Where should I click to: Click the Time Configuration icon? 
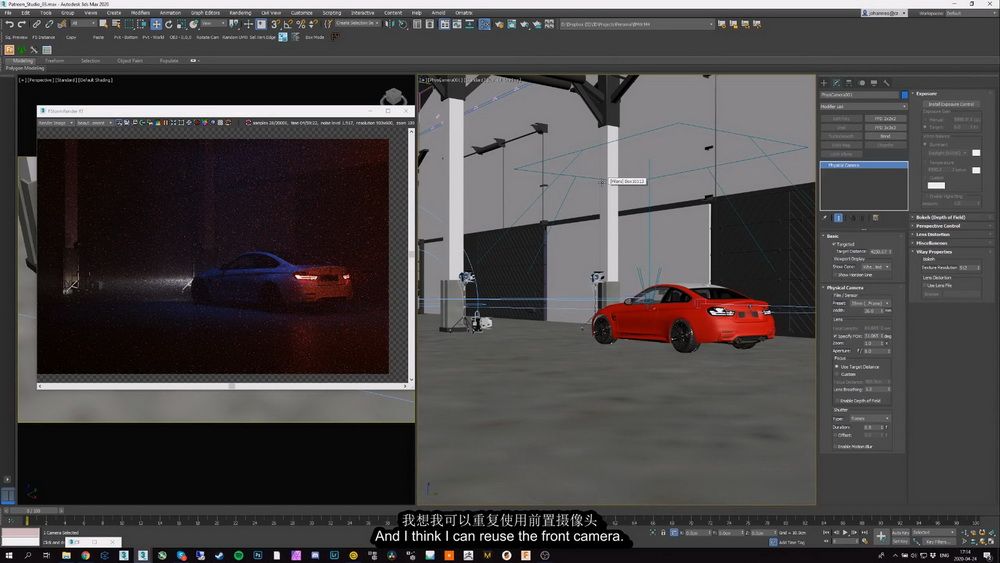click(x=865, y=541)
